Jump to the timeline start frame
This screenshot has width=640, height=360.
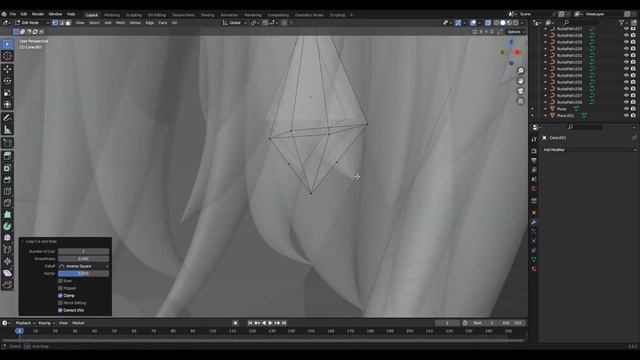coord(250,323)
